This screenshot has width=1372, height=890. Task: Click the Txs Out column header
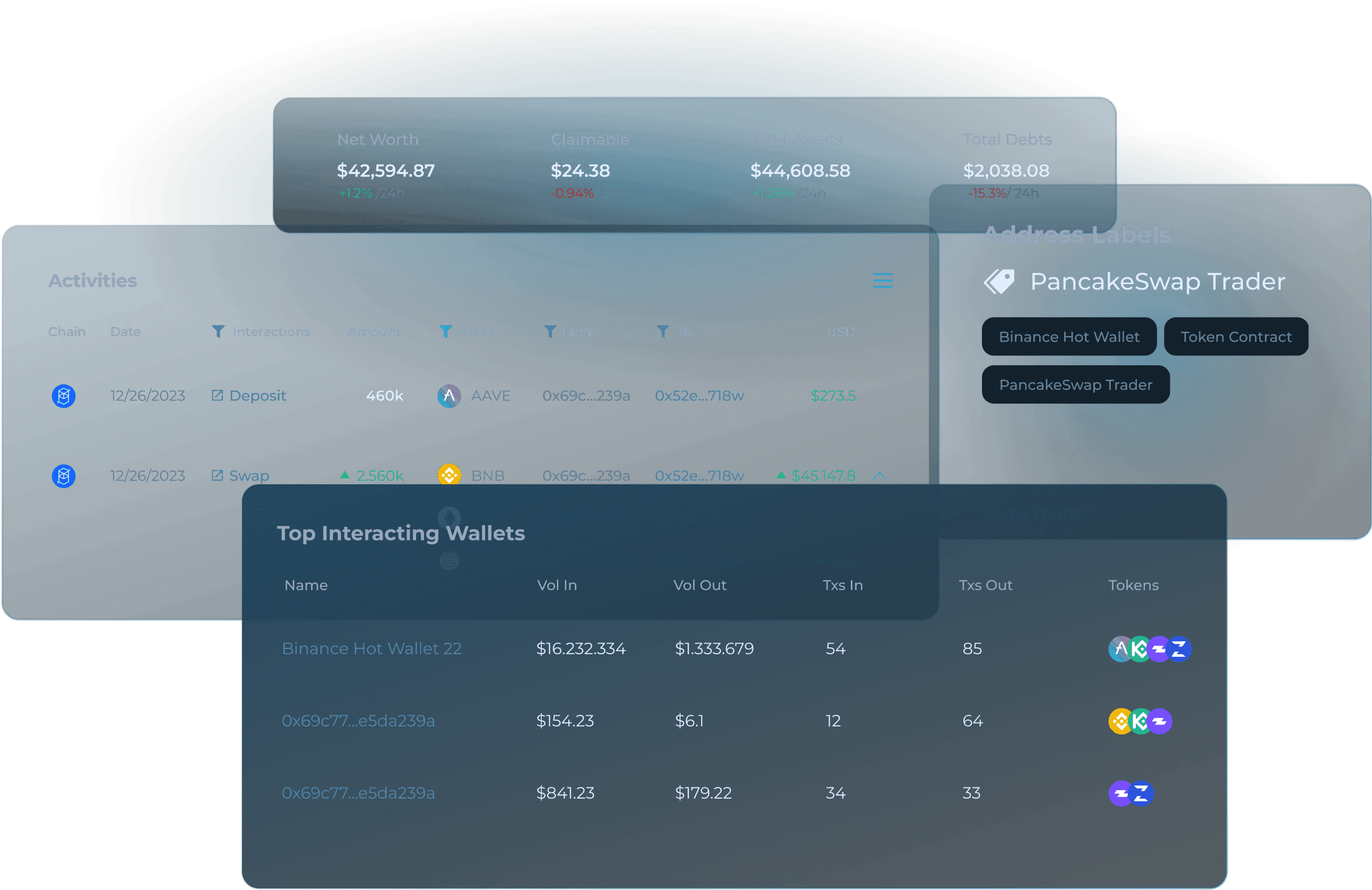pos(985,585)
